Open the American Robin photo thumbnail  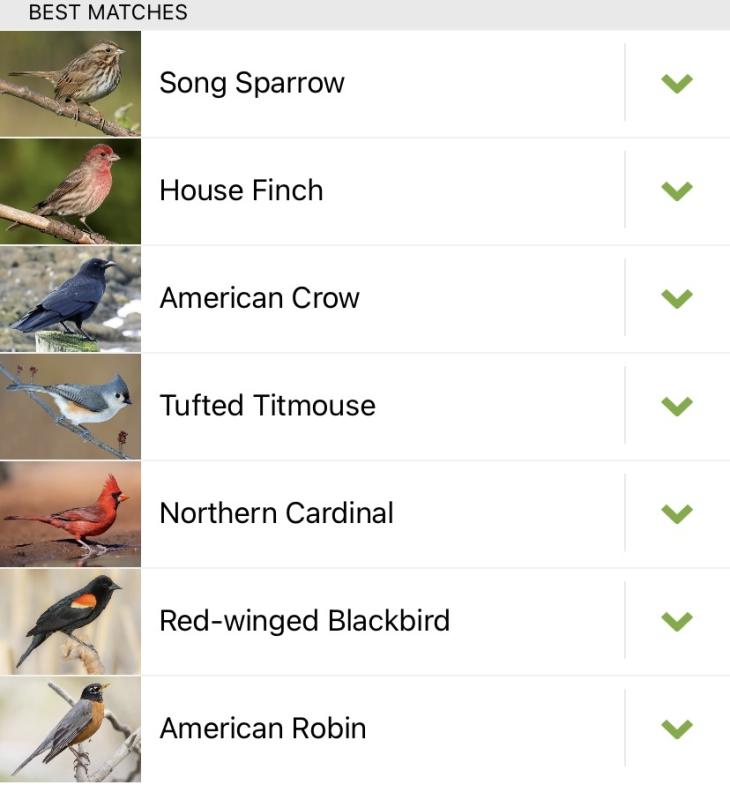(x=70, y=729)
